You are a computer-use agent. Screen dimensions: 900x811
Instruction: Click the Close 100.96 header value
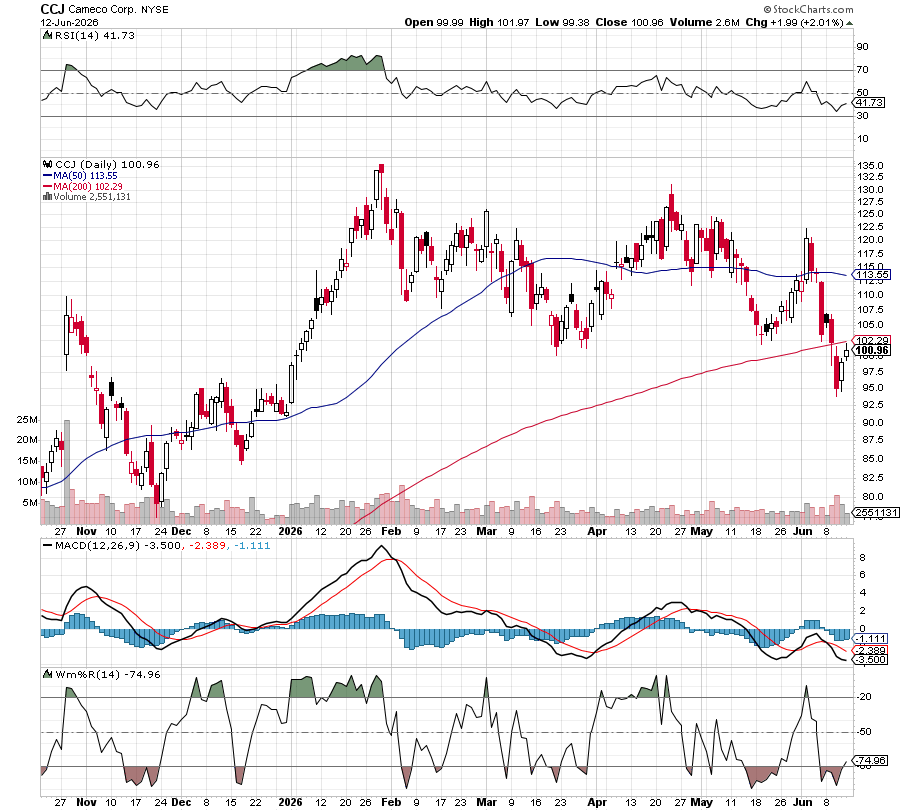tap(629, 22)
